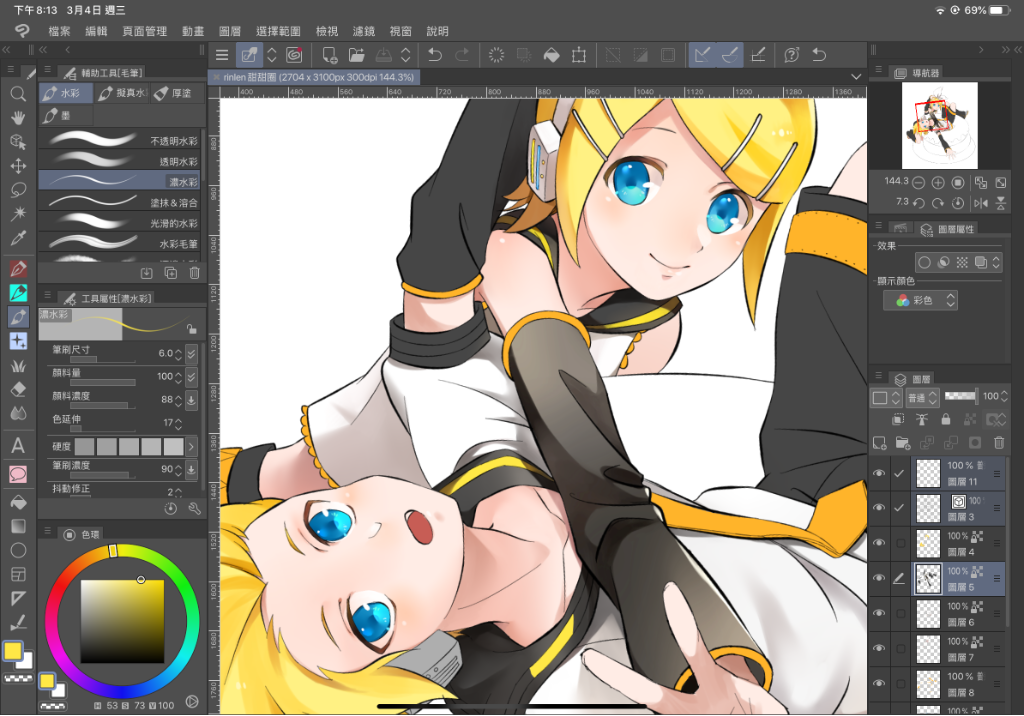
Task: Open the 普通 blending mode dropdown
Action: [x=922, y=397]
